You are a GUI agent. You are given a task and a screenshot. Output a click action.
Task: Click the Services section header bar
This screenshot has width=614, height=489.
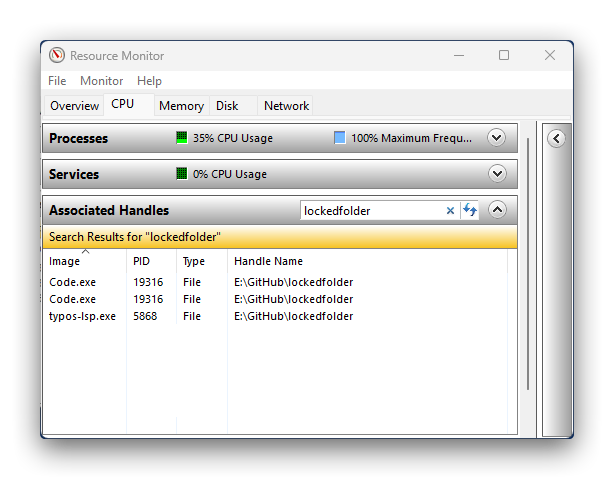click(280, 173)
